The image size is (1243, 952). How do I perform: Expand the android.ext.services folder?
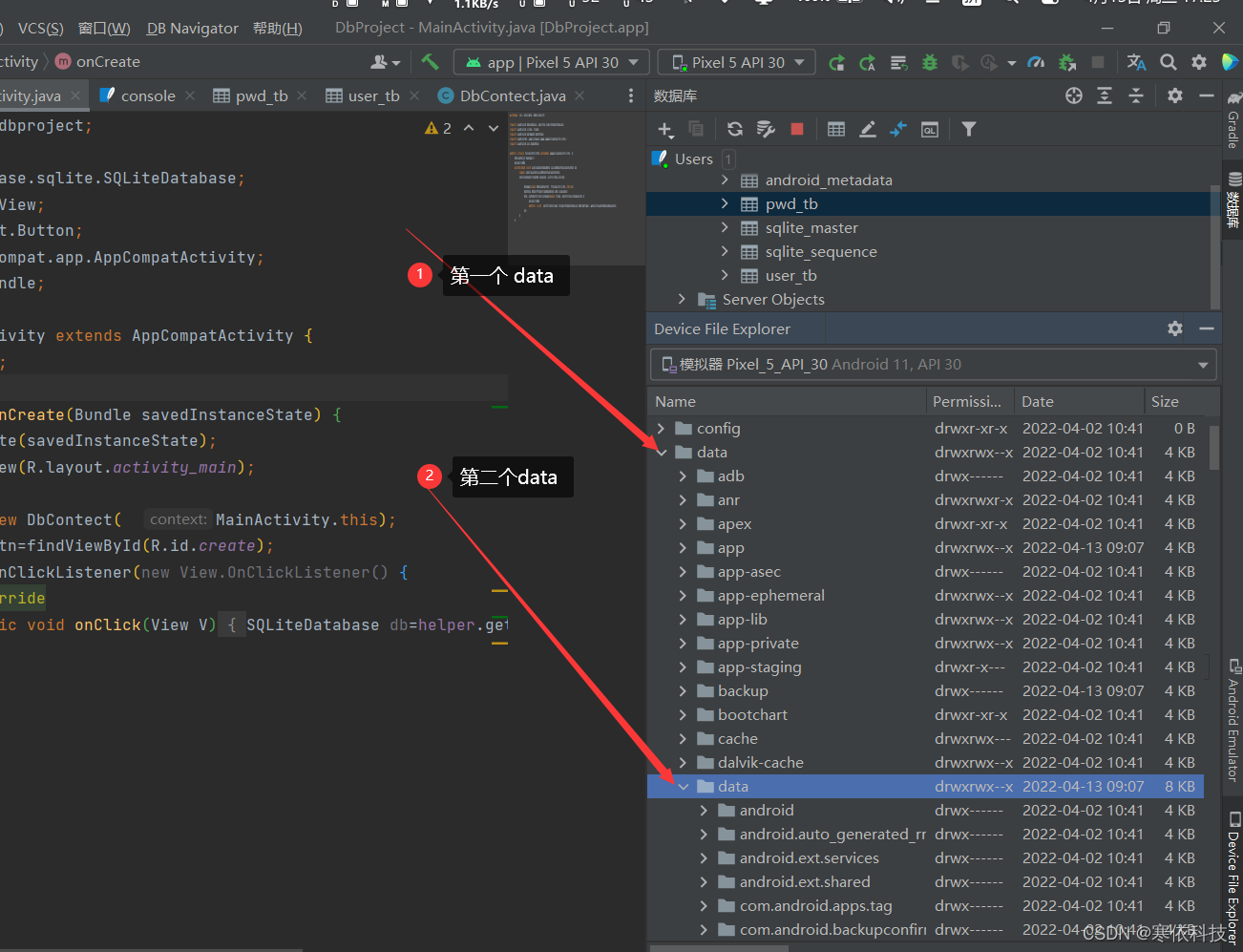pyautogui.click(x=704, y=857)
